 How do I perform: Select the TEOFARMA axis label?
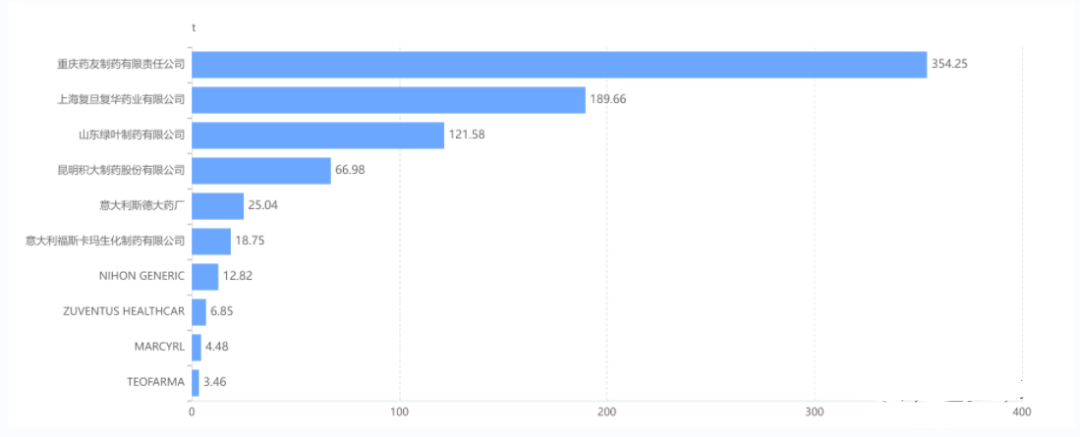(x=156, y=381)
